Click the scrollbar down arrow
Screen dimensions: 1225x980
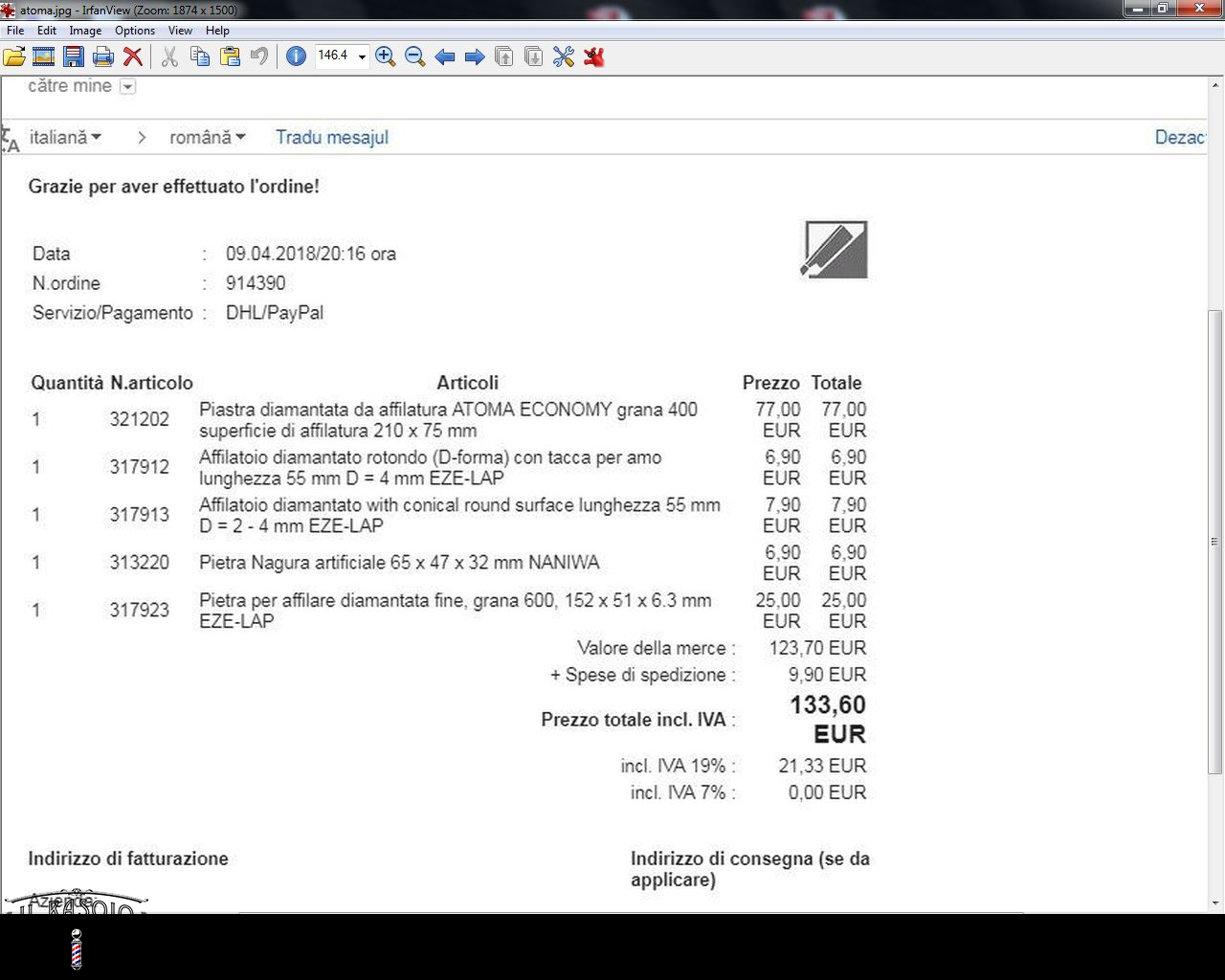[1215, 902]
